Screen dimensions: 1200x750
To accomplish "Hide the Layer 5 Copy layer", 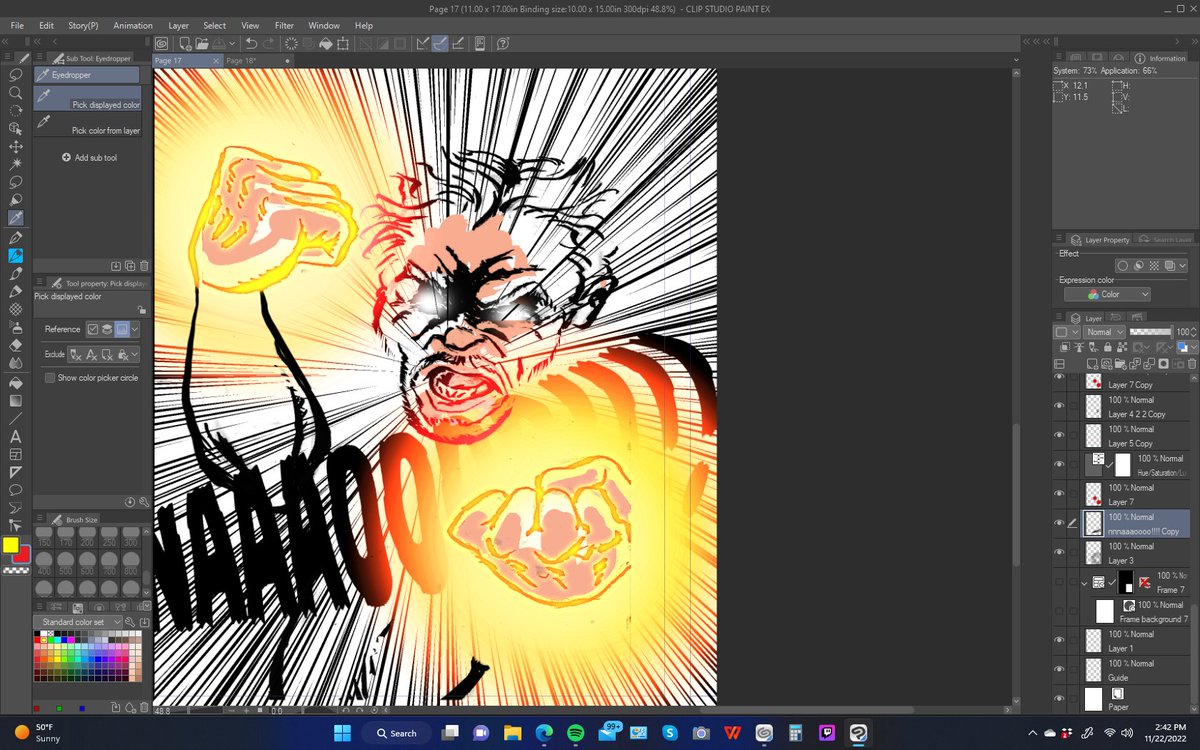I will click(1059, 435).
